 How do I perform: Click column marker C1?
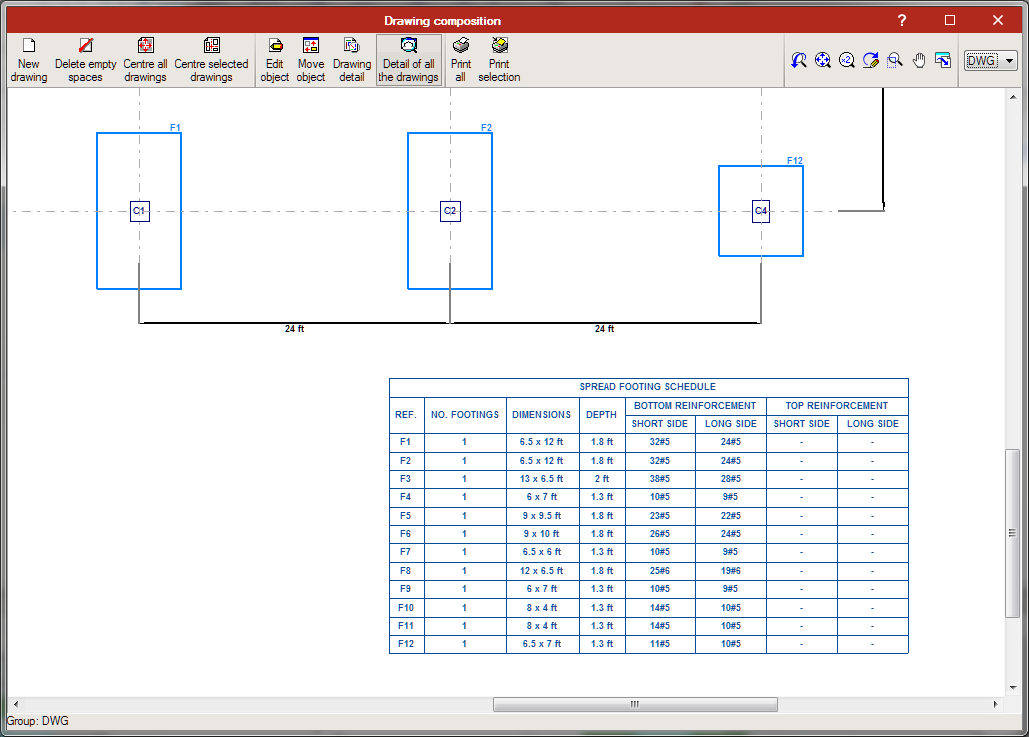140,211
